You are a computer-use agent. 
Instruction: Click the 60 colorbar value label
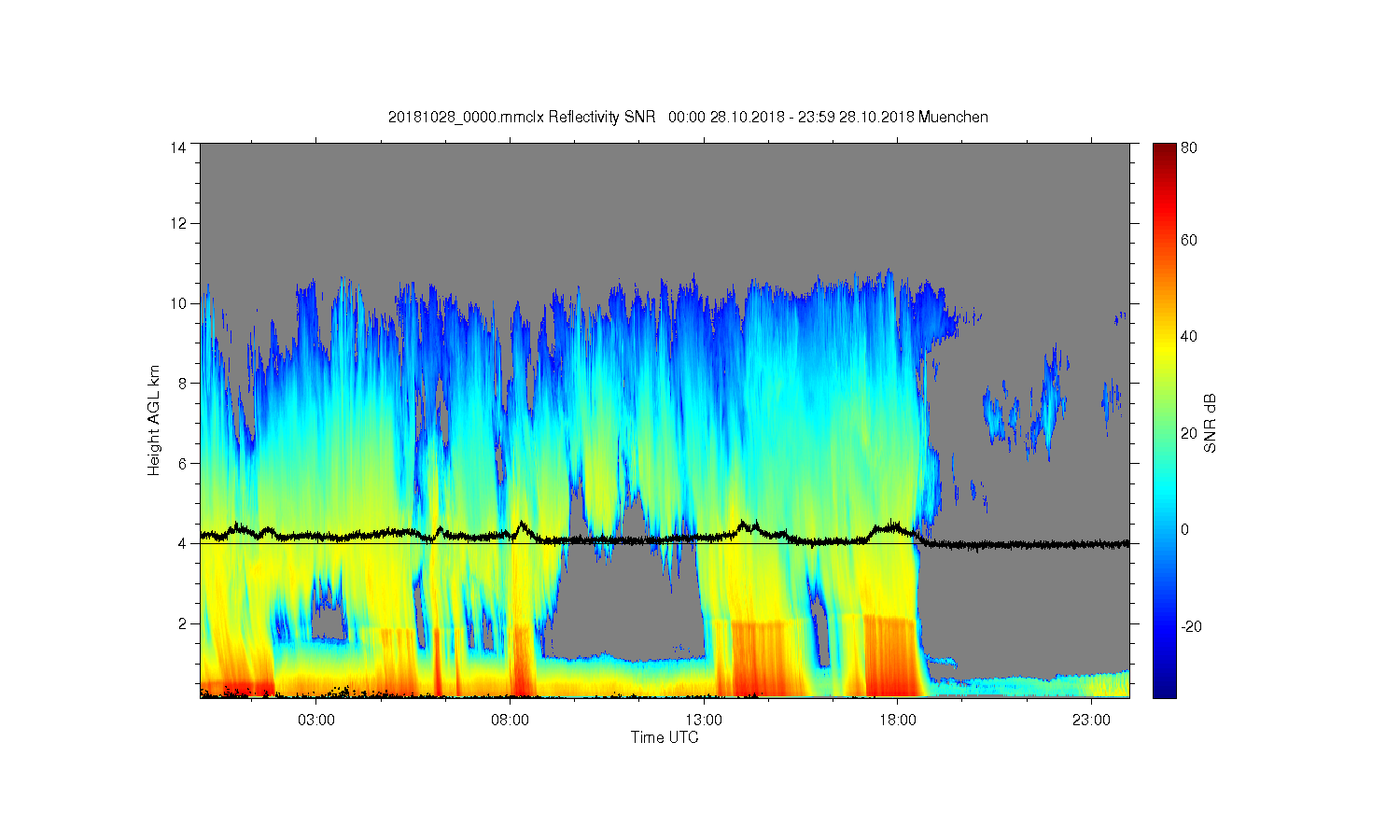pos(1189,240)
